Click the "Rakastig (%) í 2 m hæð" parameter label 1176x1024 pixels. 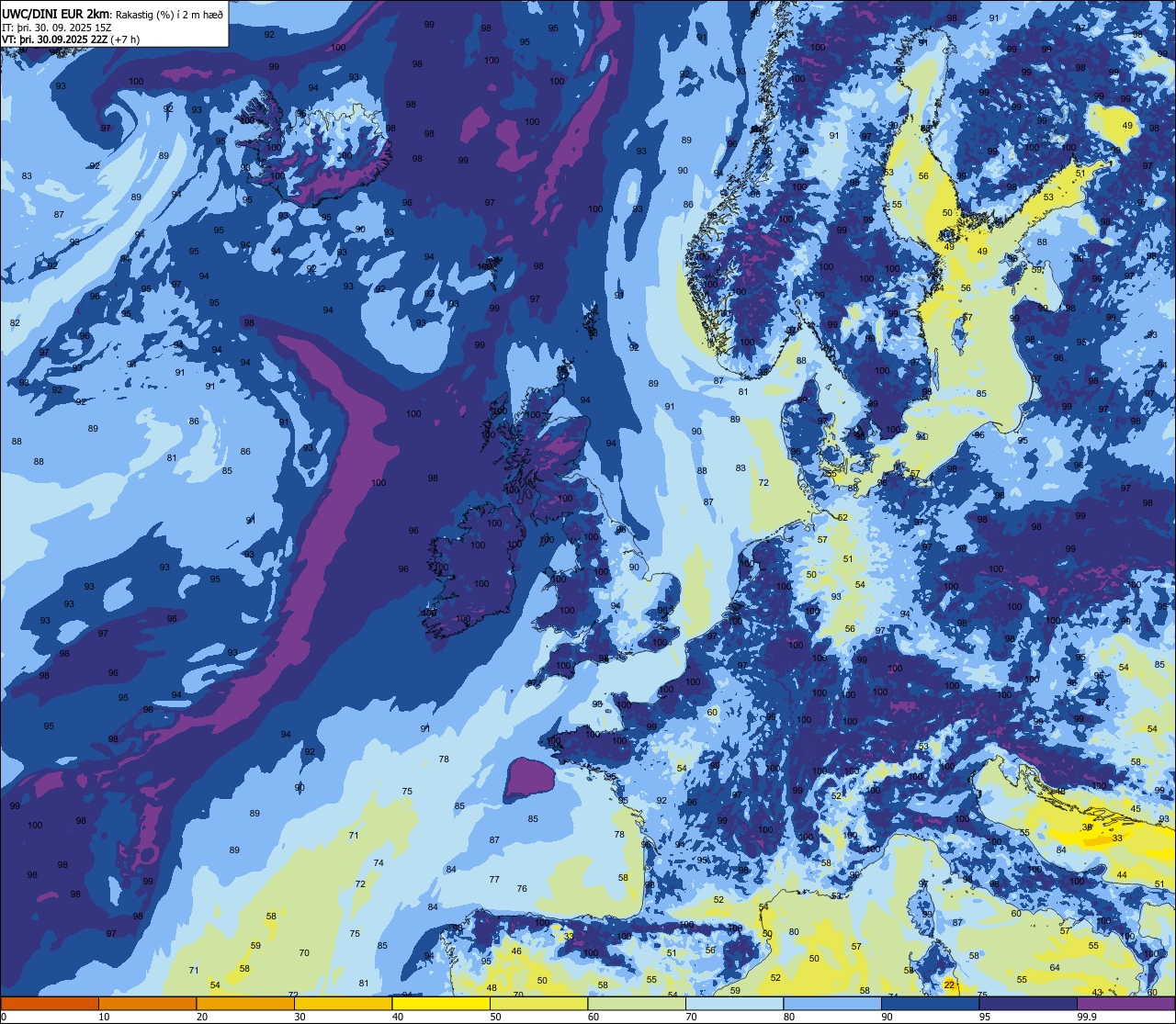tap(170, 15)
